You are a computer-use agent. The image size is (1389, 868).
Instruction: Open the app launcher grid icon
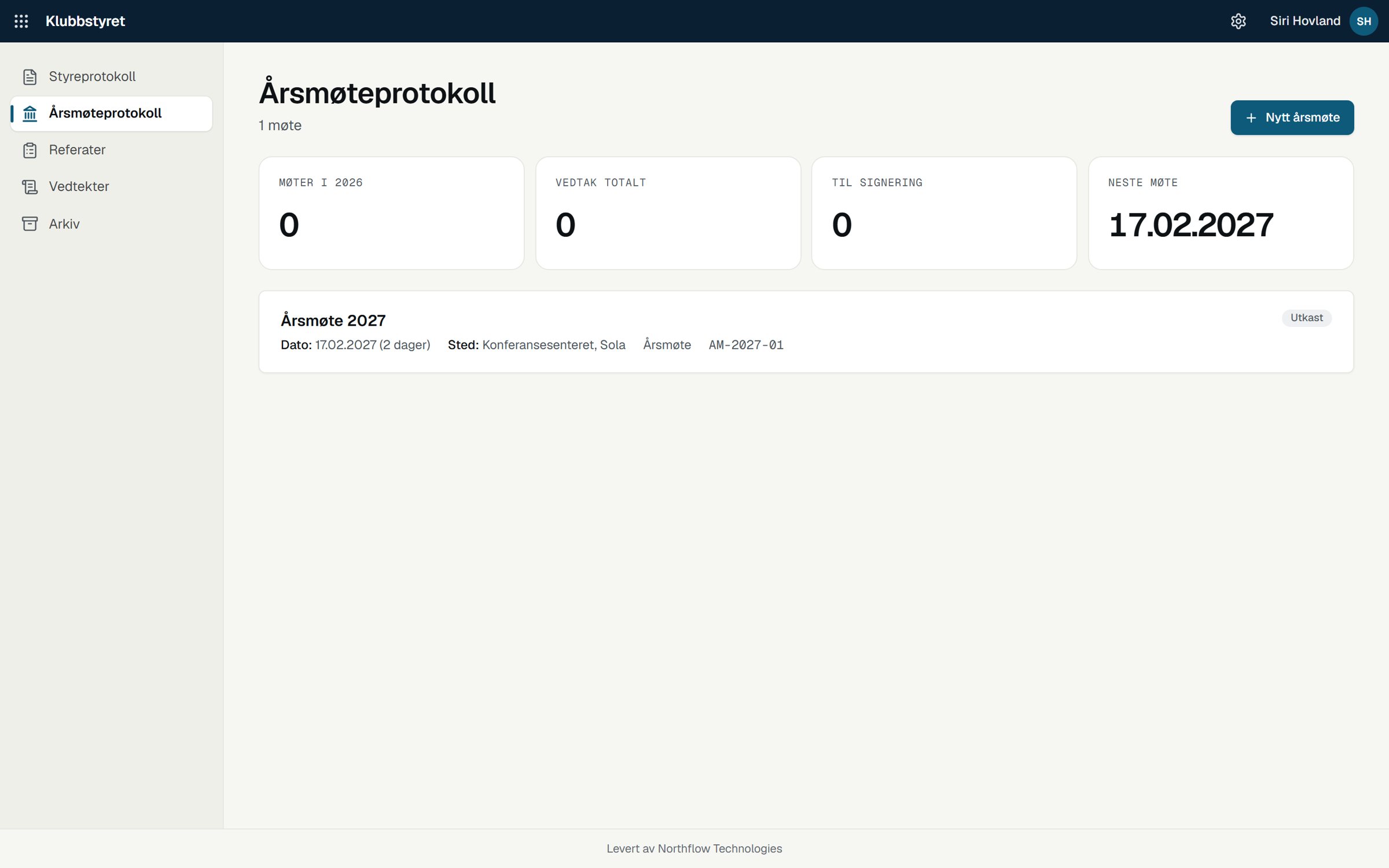pyautogui.click(x=21, y=21)
